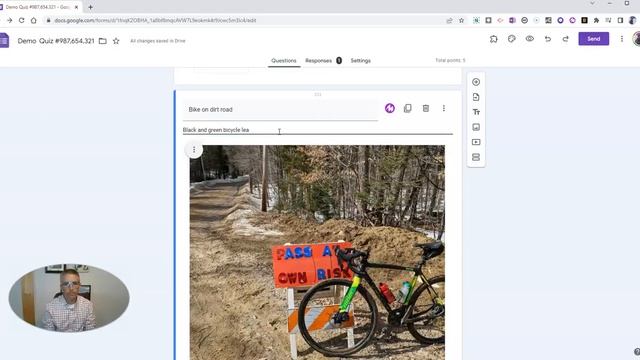Open the image options three-dot menu

[x=194, y=150]
